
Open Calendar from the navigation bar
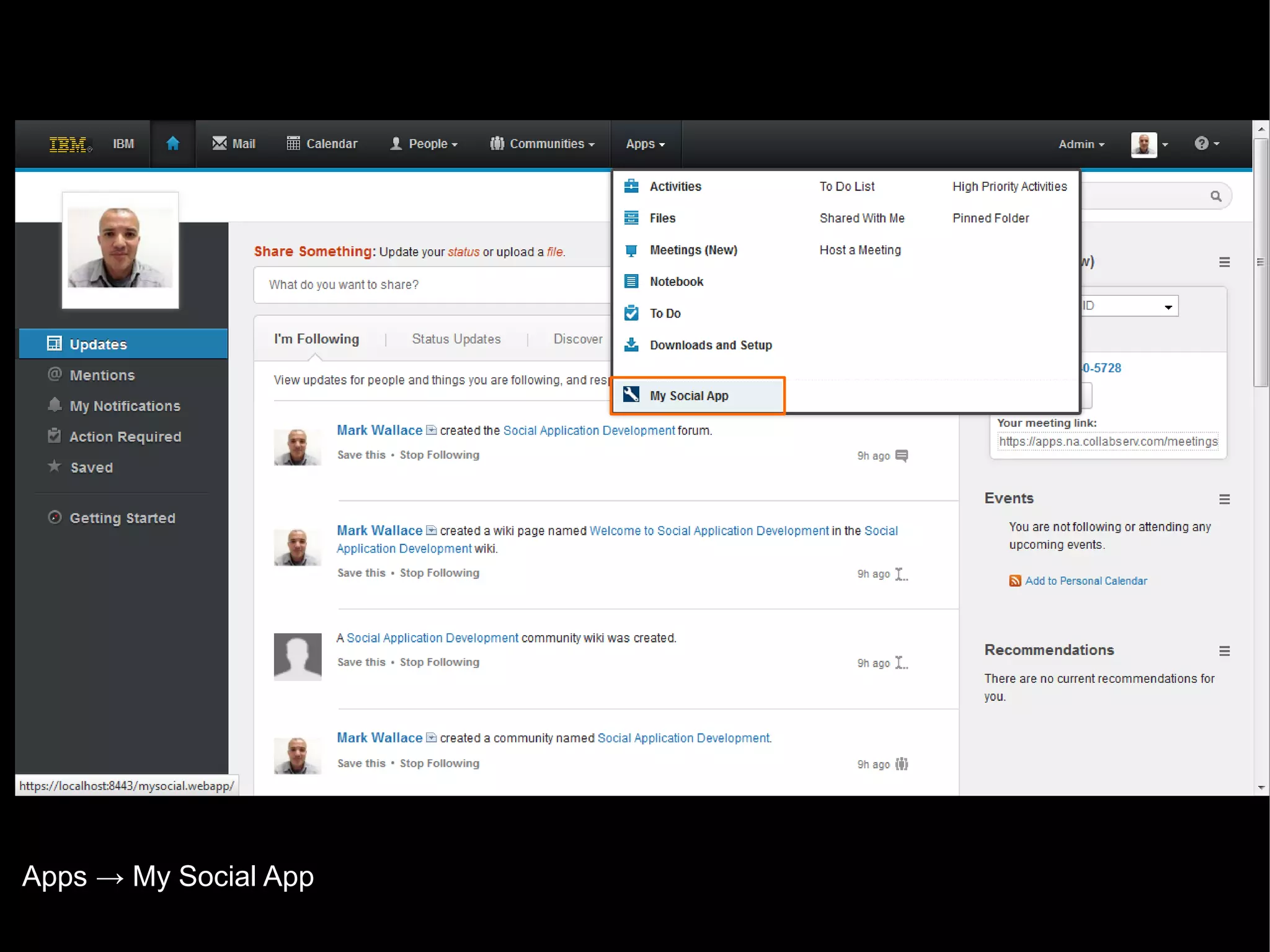tap(322, 143)
